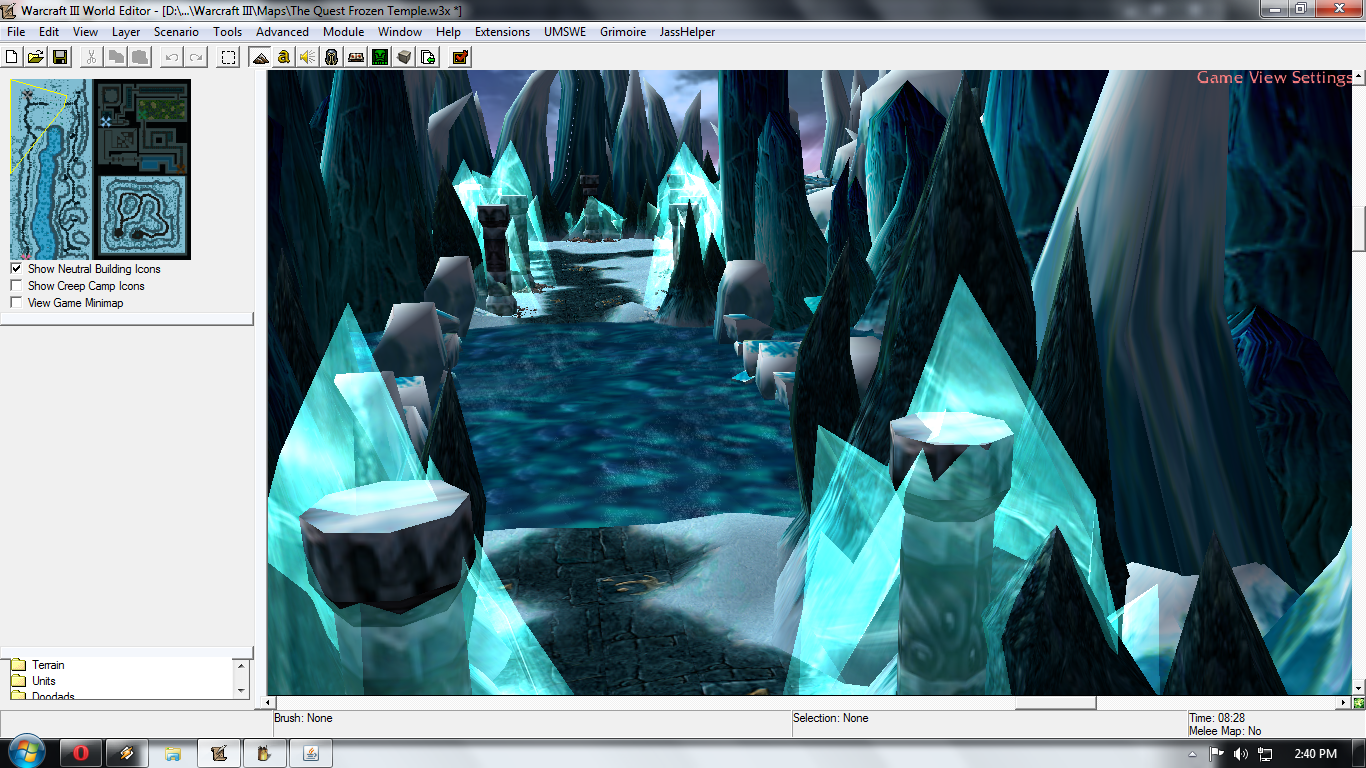Uncheck Show Neutral Building Icons

point(16,269)
